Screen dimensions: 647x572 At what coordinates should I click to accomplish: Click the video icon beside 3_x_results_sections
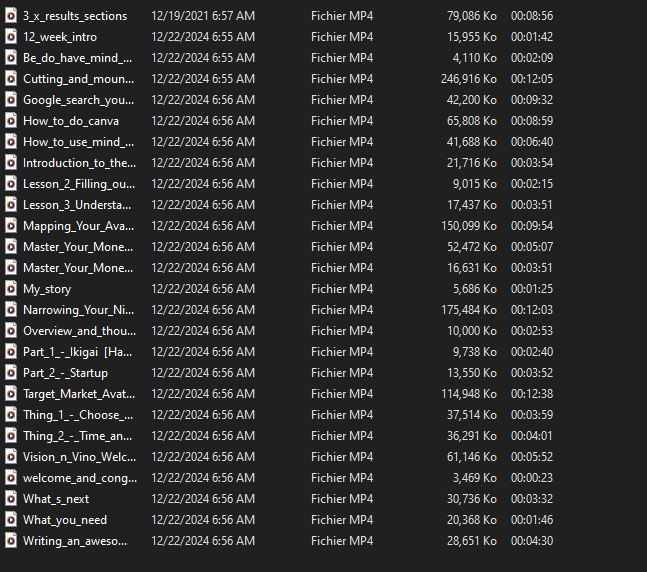[10, 16]
